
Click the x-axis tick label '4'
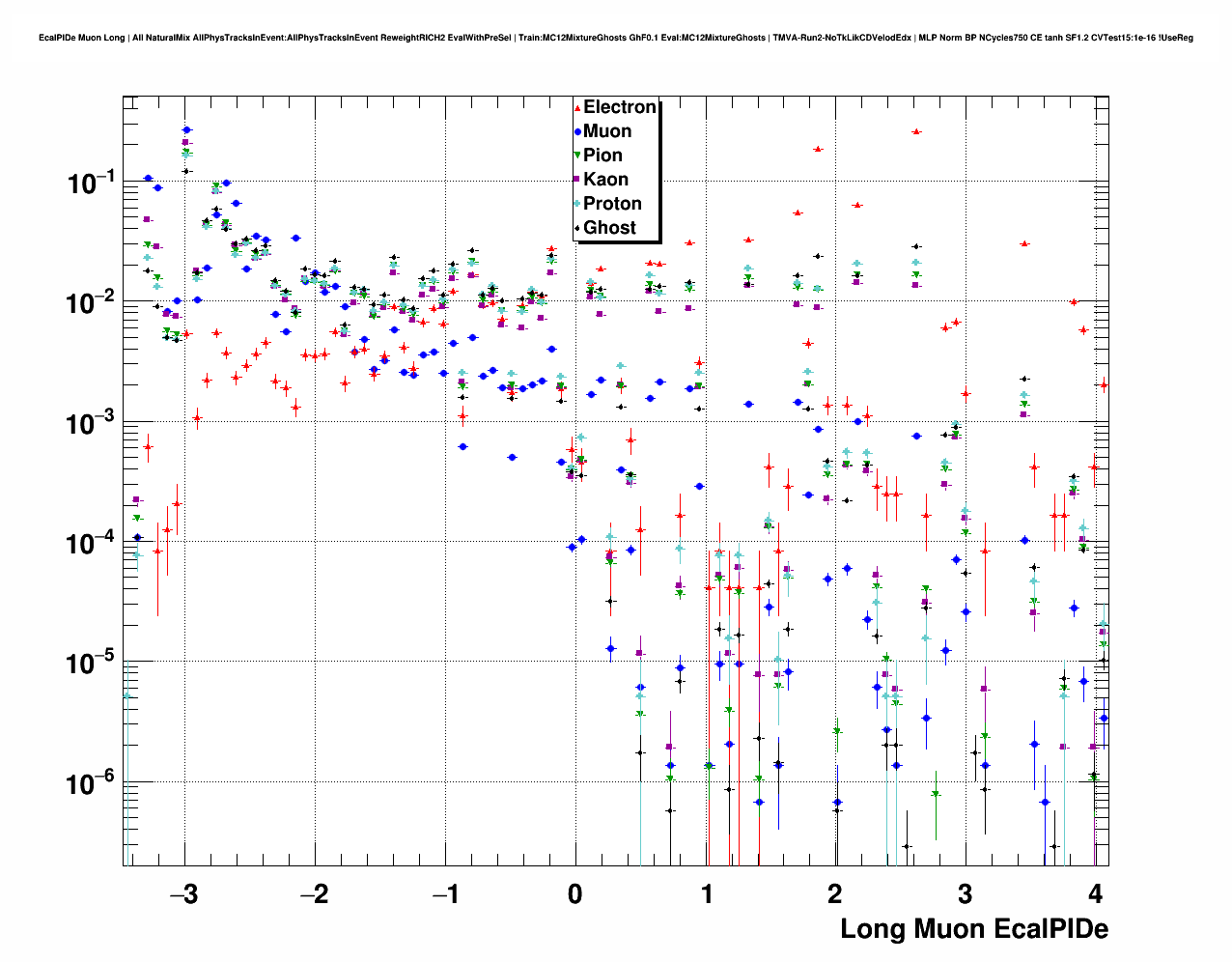[1095, 894]
